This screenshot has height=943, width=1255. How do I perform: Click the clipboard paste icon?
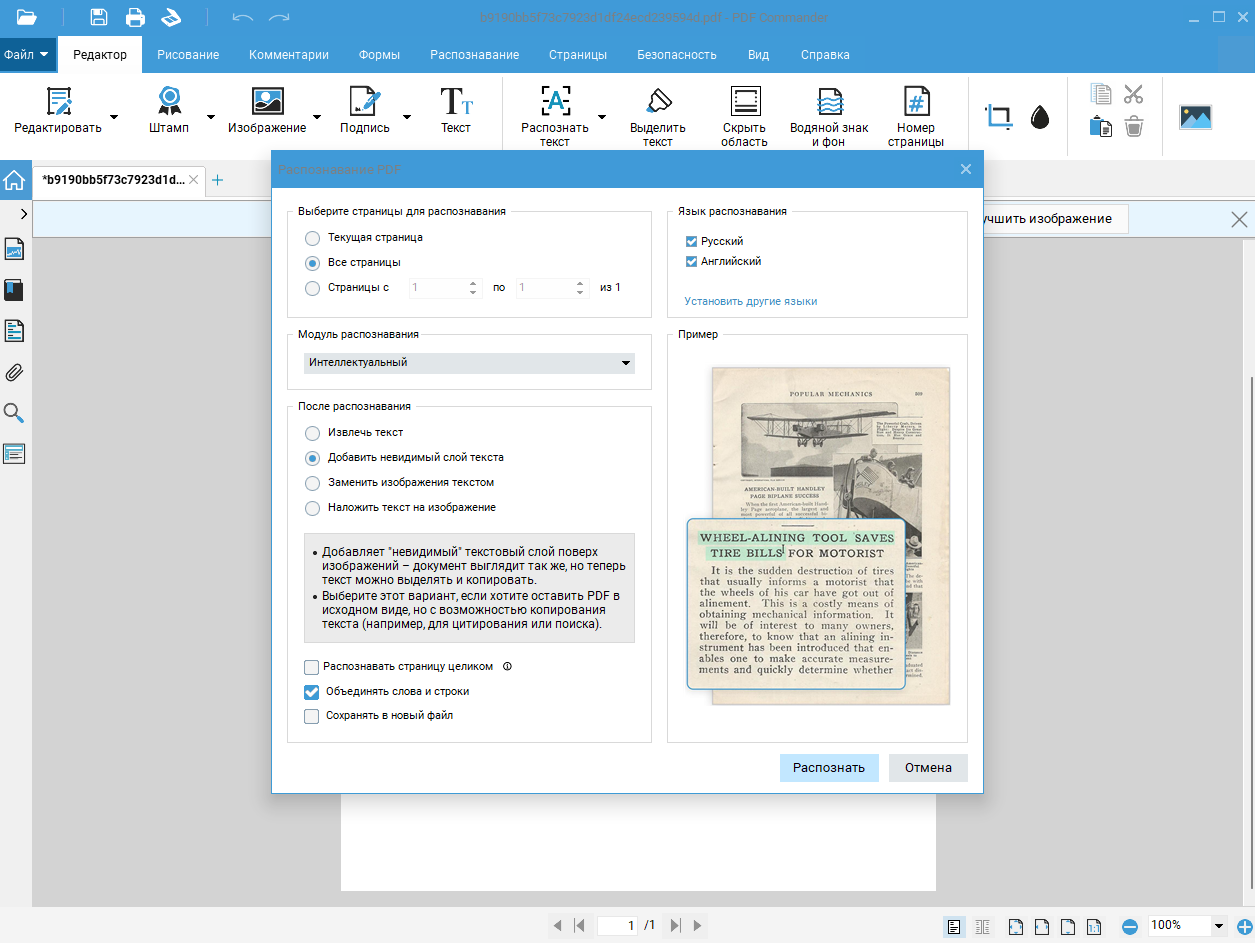click(1101, 127)
